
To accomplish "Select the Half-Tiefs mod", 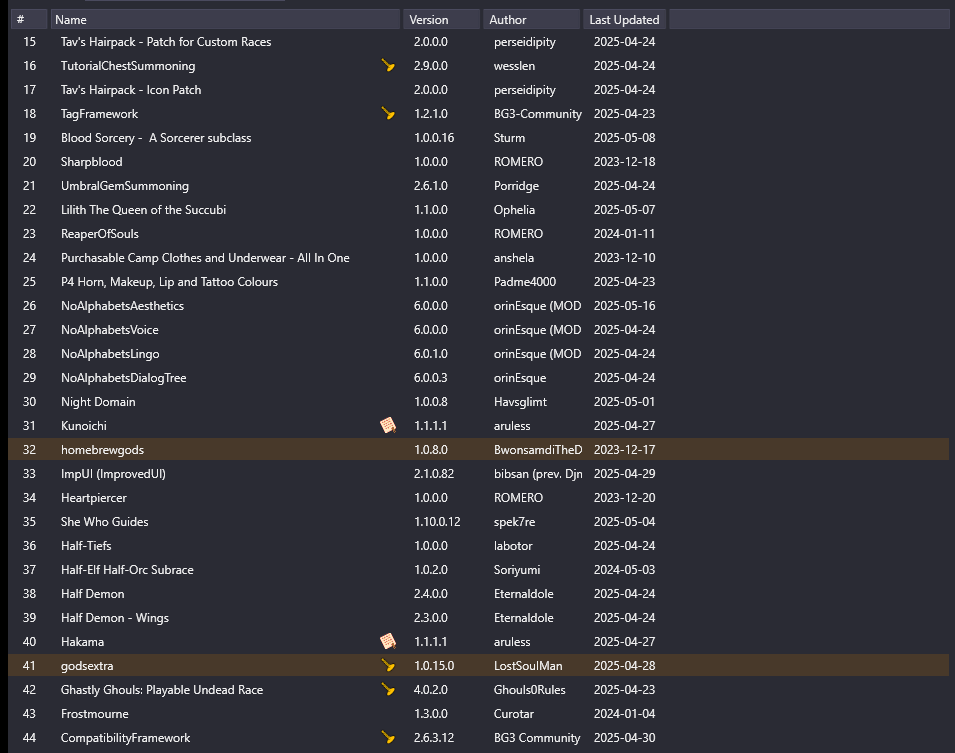I will click(x=86, y=545).
